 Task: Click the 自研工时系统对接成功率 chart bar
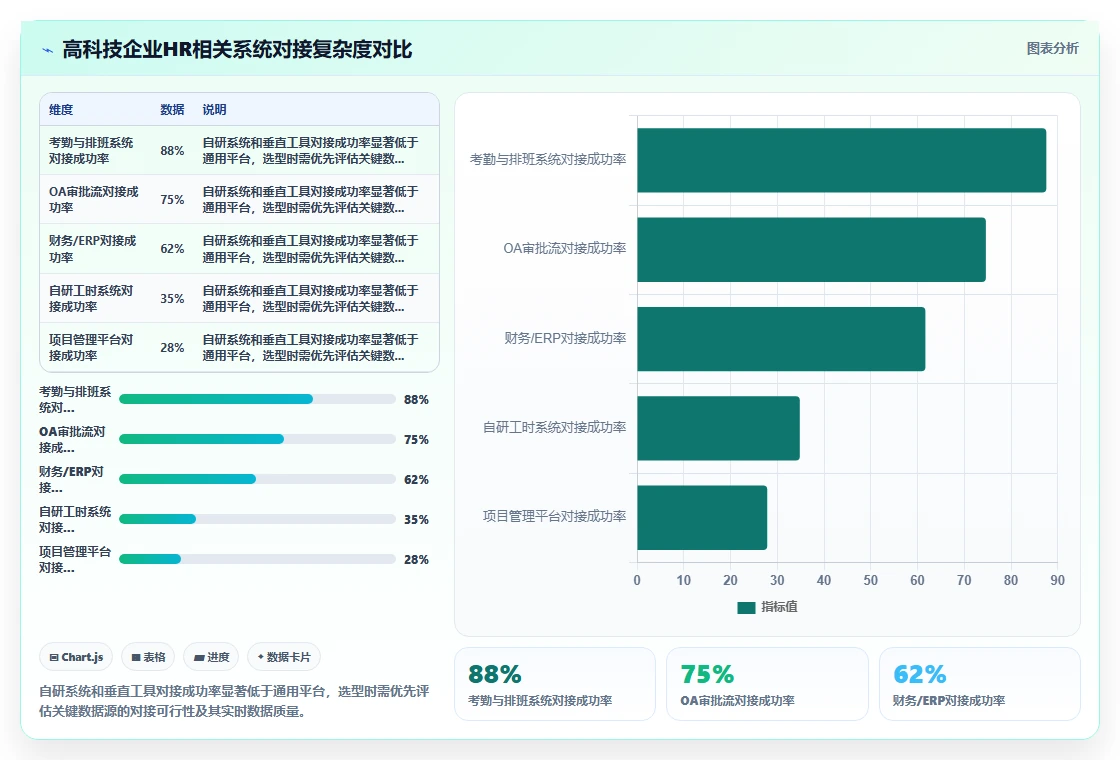(719, 428)
